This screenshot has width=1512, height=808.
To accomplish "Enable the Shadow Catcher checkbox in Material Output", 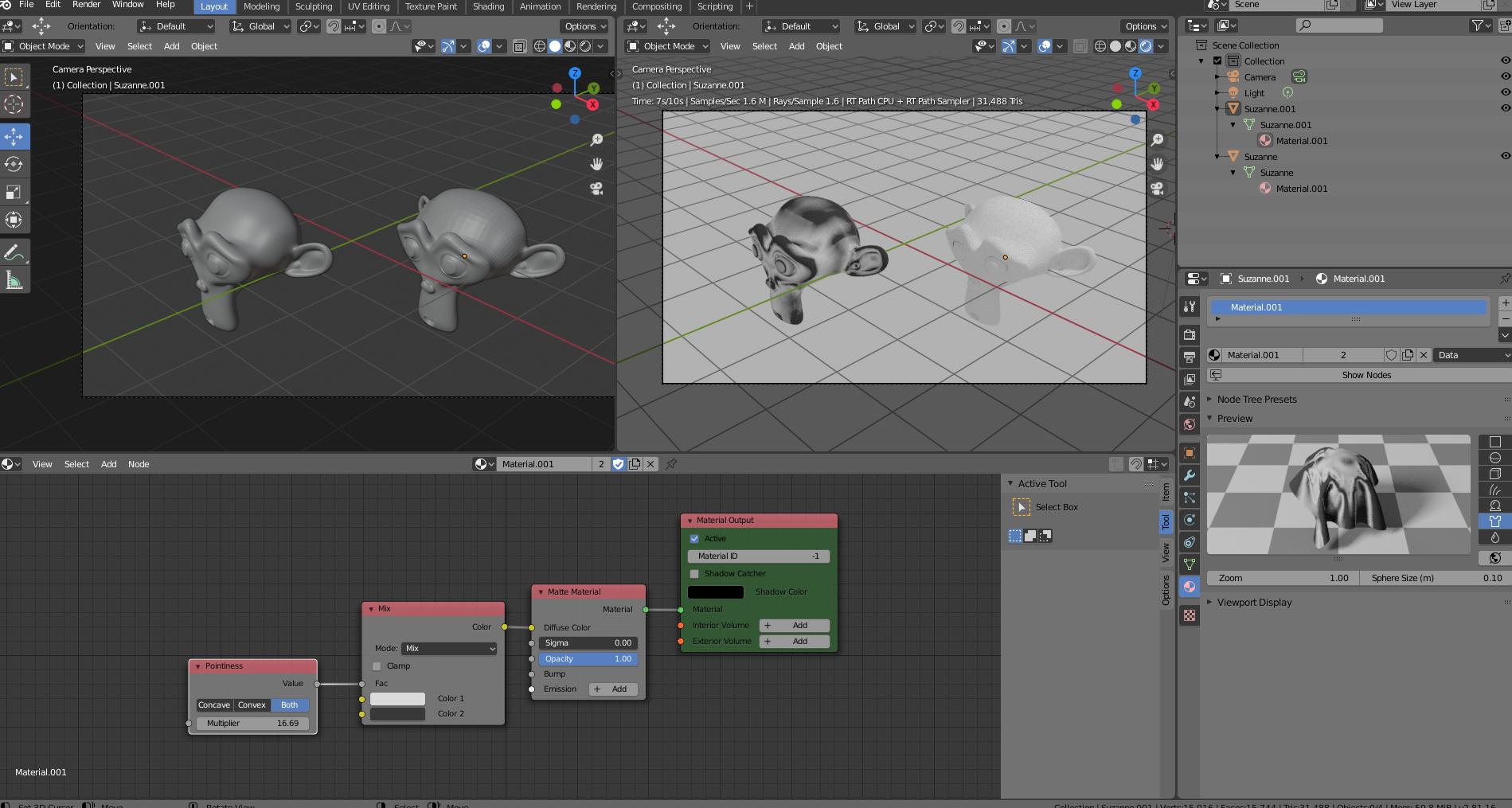I will tap(694, 573).
